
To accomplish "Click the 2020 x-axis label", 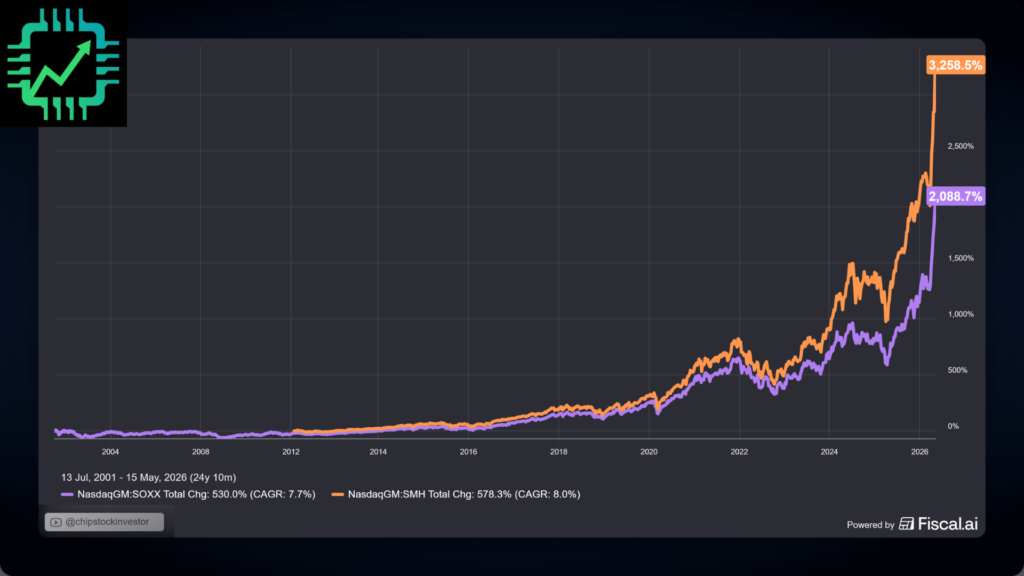I will (648, 452).
